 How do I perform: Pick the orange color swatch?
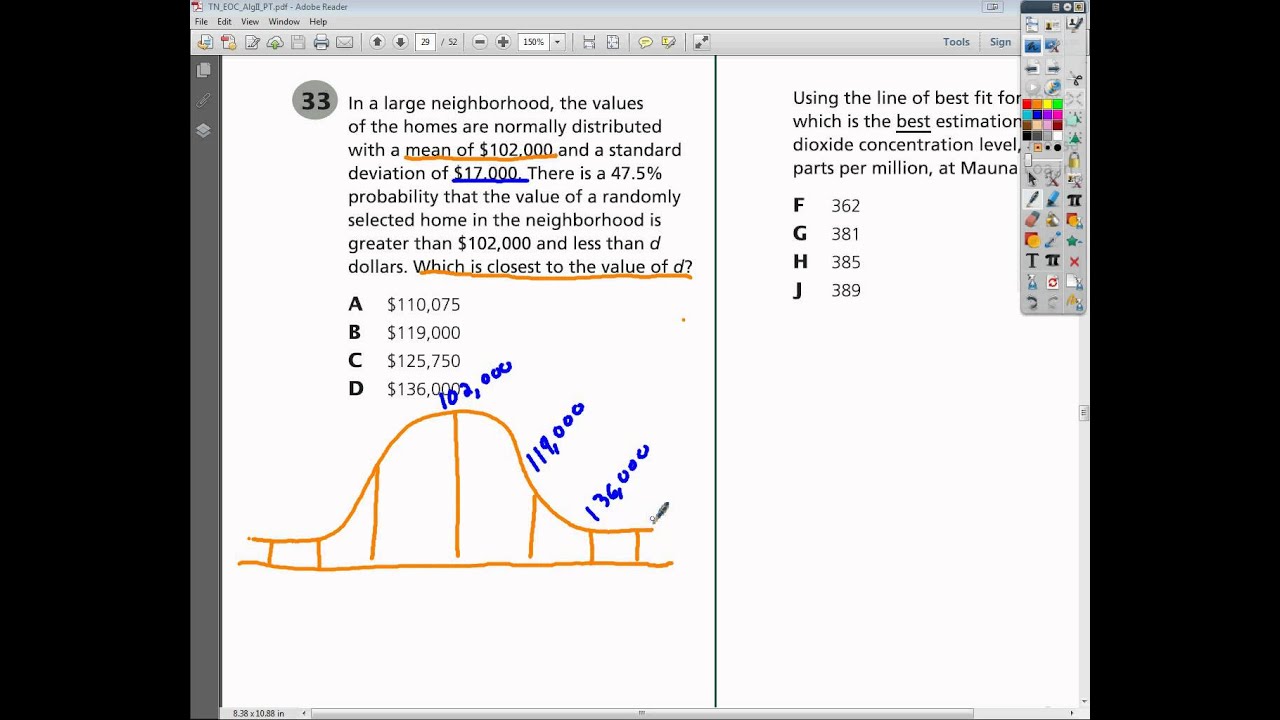click(x=1037, y=104)
